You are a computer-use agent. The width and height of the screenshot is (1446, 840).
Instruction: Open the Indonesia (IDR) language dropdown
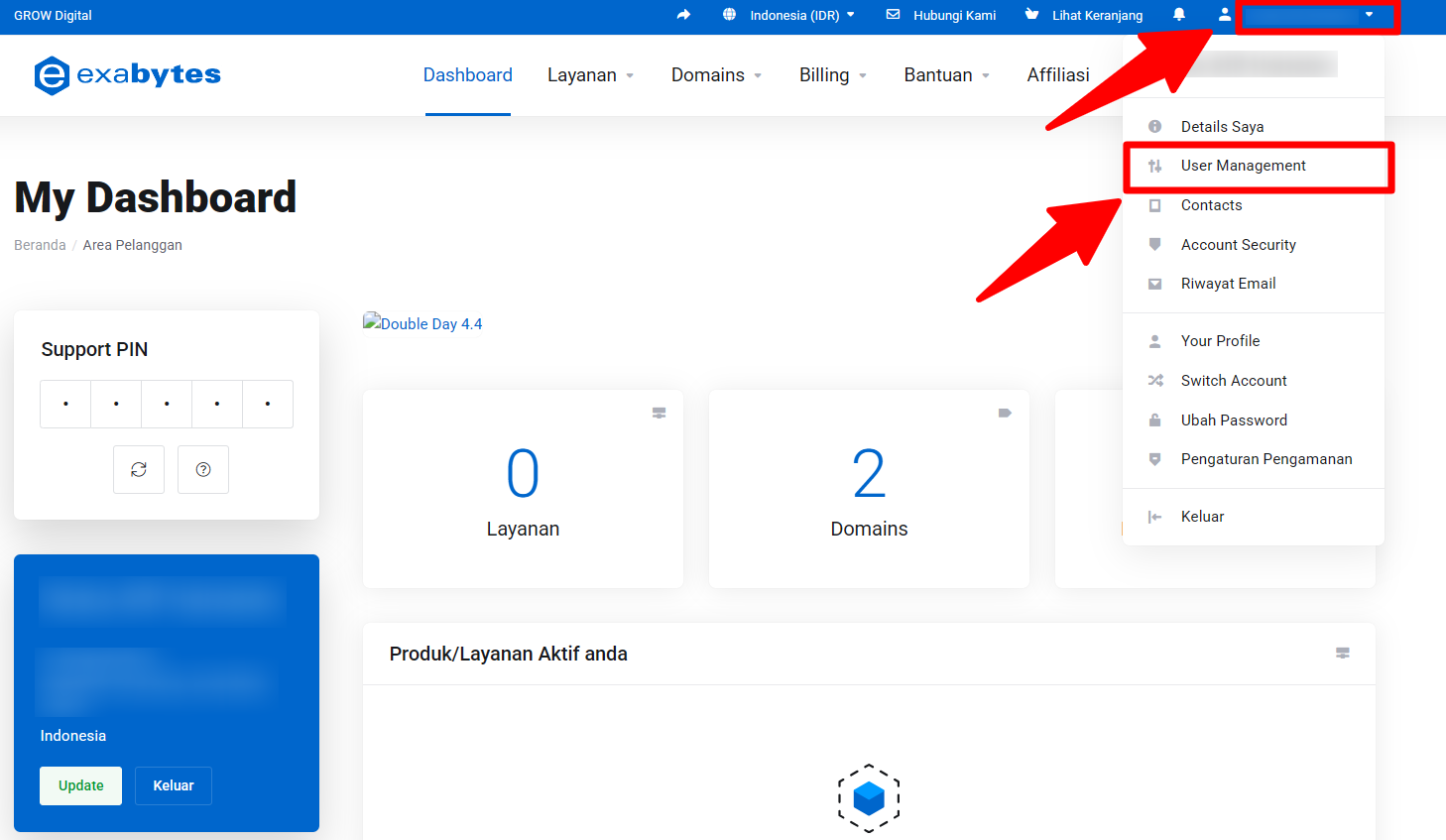point(802,15)
